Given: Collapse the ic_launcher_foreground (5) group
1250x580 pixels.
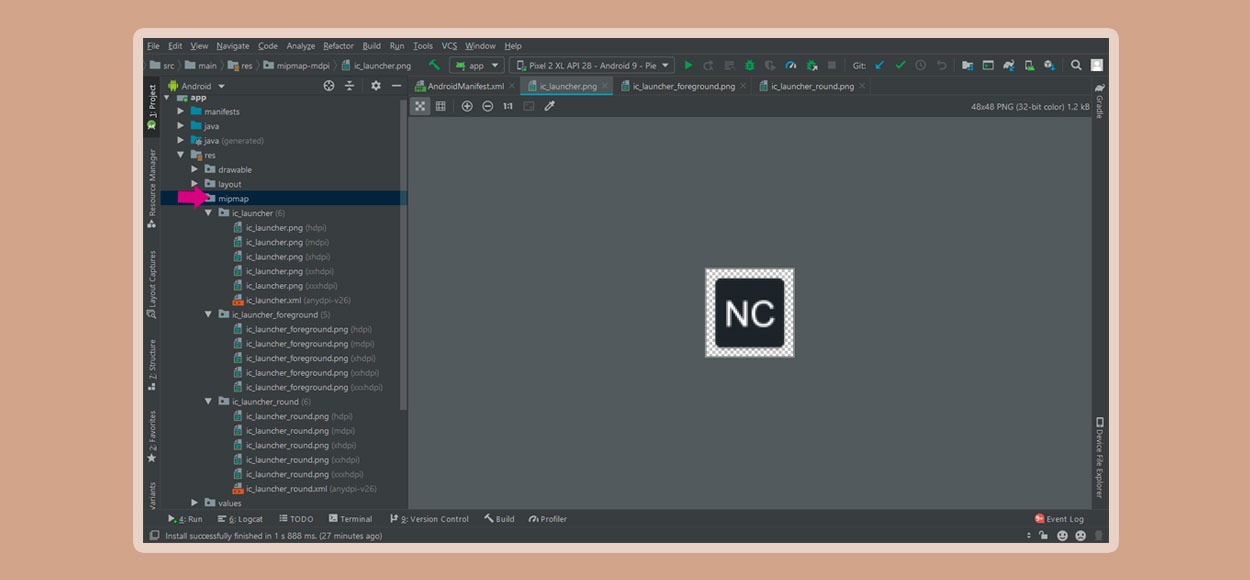Looking at the screenshot, I should point(209,314).
